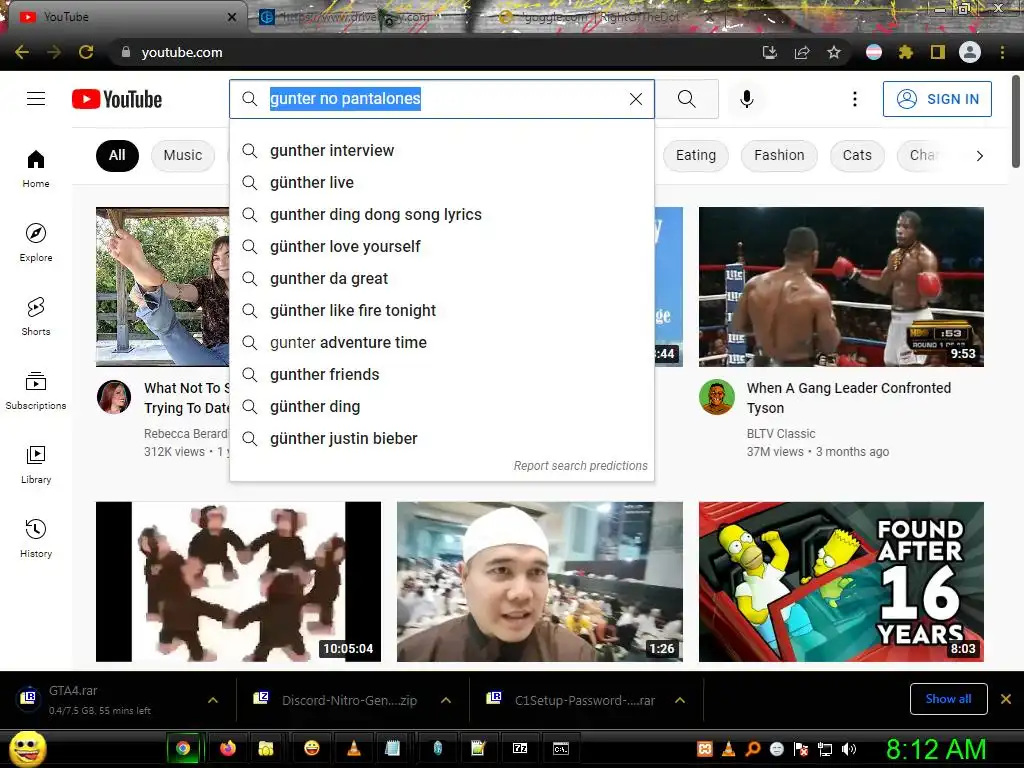Click the smiley Start button

coord(27,748)
